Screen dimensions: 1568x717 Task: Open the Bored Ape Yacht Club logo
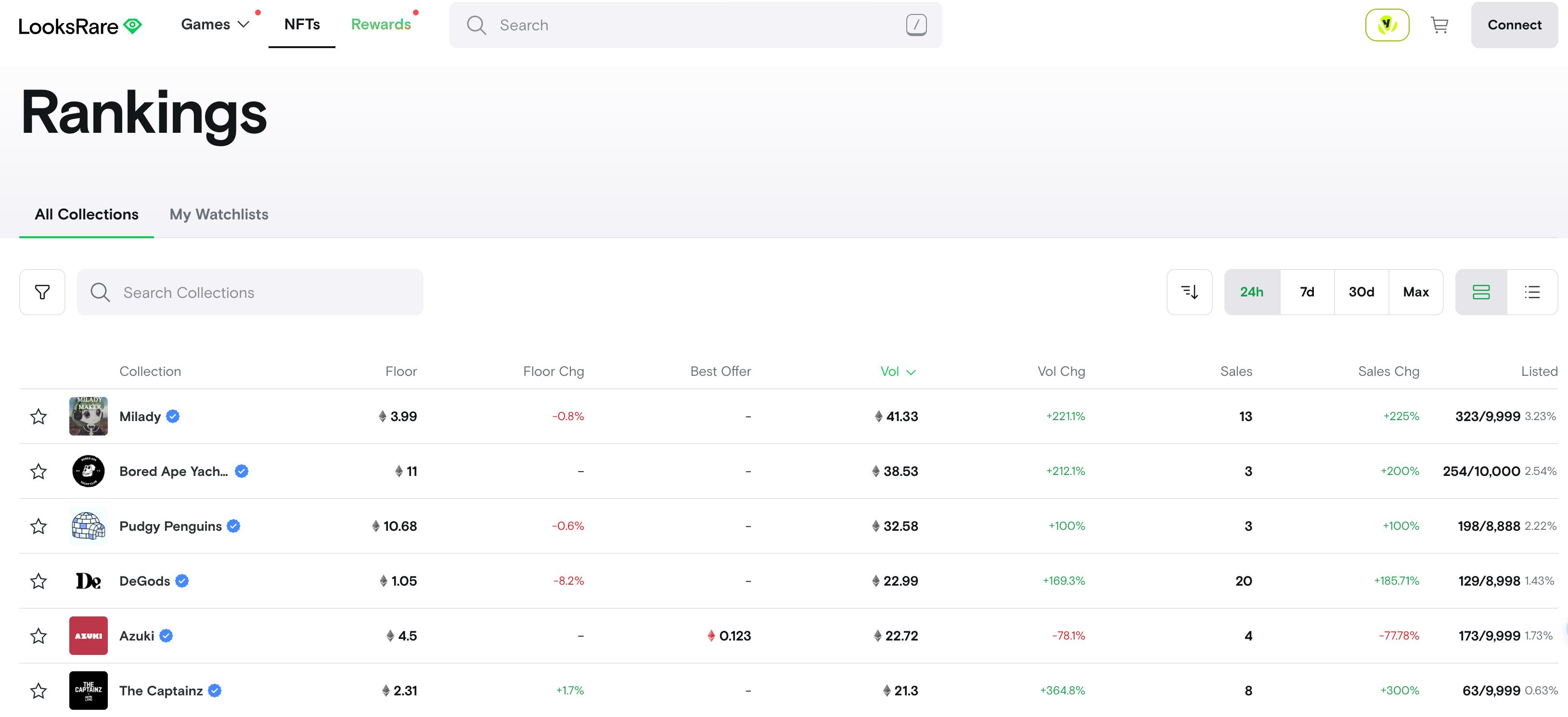[88, 471]
